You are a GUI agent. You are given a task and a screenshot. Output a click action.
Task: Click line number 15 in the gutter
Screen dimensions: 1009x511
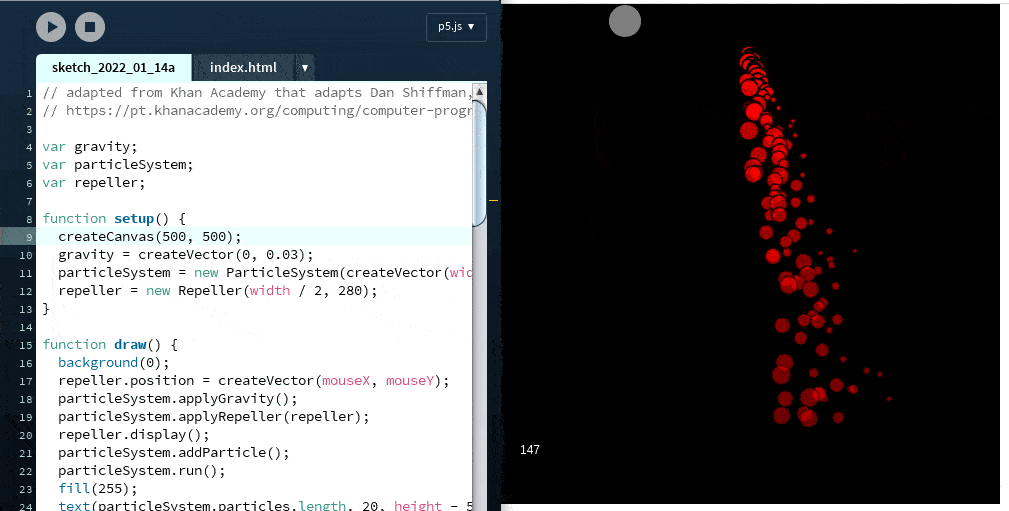coord(29,344)
